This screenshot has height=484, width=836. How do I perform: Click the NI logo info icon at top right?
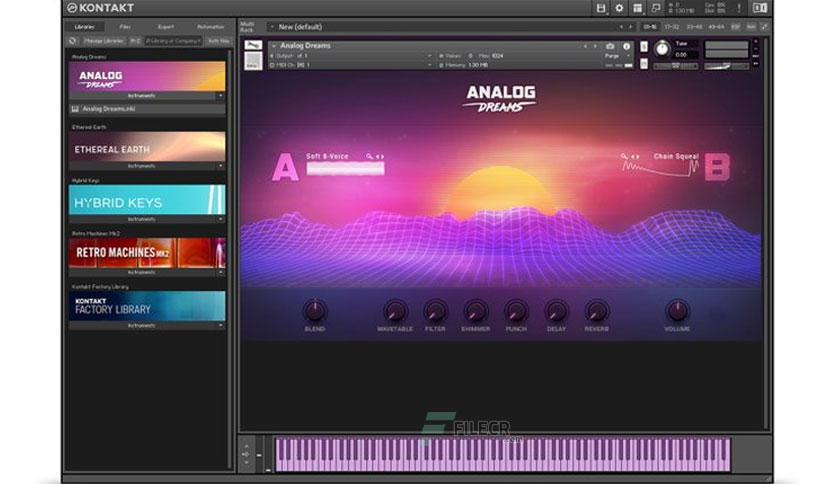tap(760, 8)
